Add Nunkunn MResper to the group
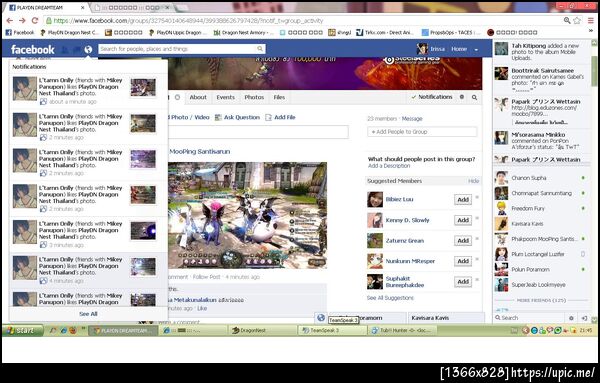This screenshot has width=600, height=383. 463,261
